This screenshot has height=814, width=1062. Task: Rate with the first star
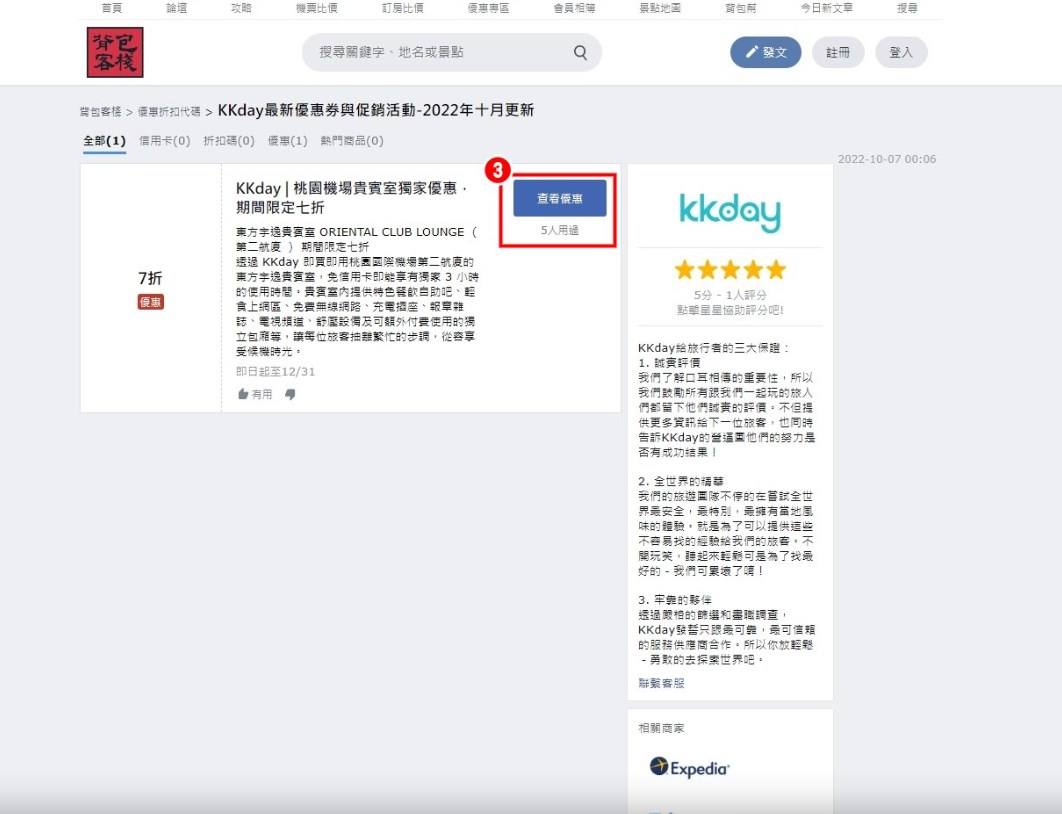(x=685, y=270)
